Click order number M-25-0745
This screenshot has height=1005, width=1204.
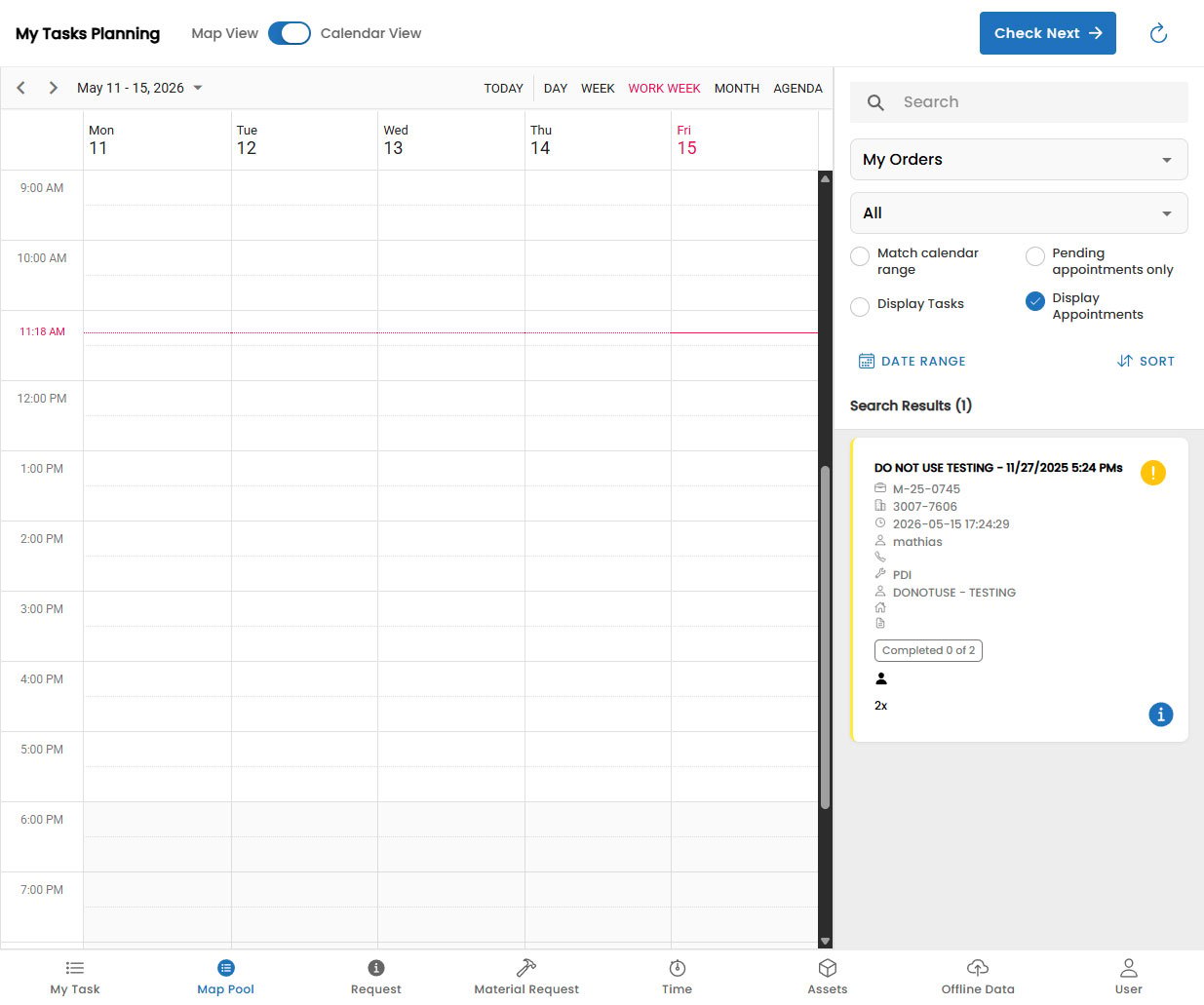[926, 489]
